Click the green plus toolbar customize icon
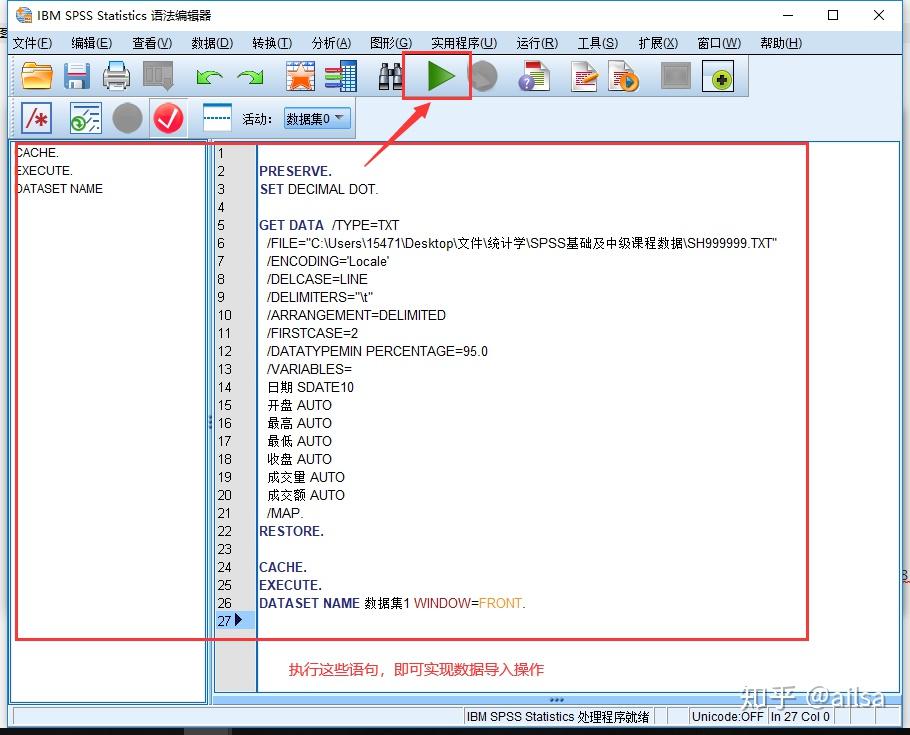Image resolution: width=910 pixels, height=735 pixels. coord(718,77)
